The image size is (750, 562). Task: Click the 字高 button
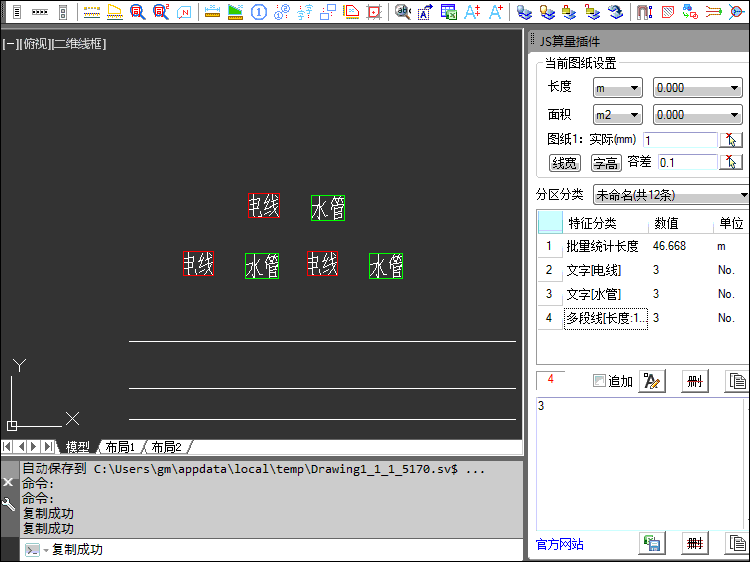click(605, 162)
